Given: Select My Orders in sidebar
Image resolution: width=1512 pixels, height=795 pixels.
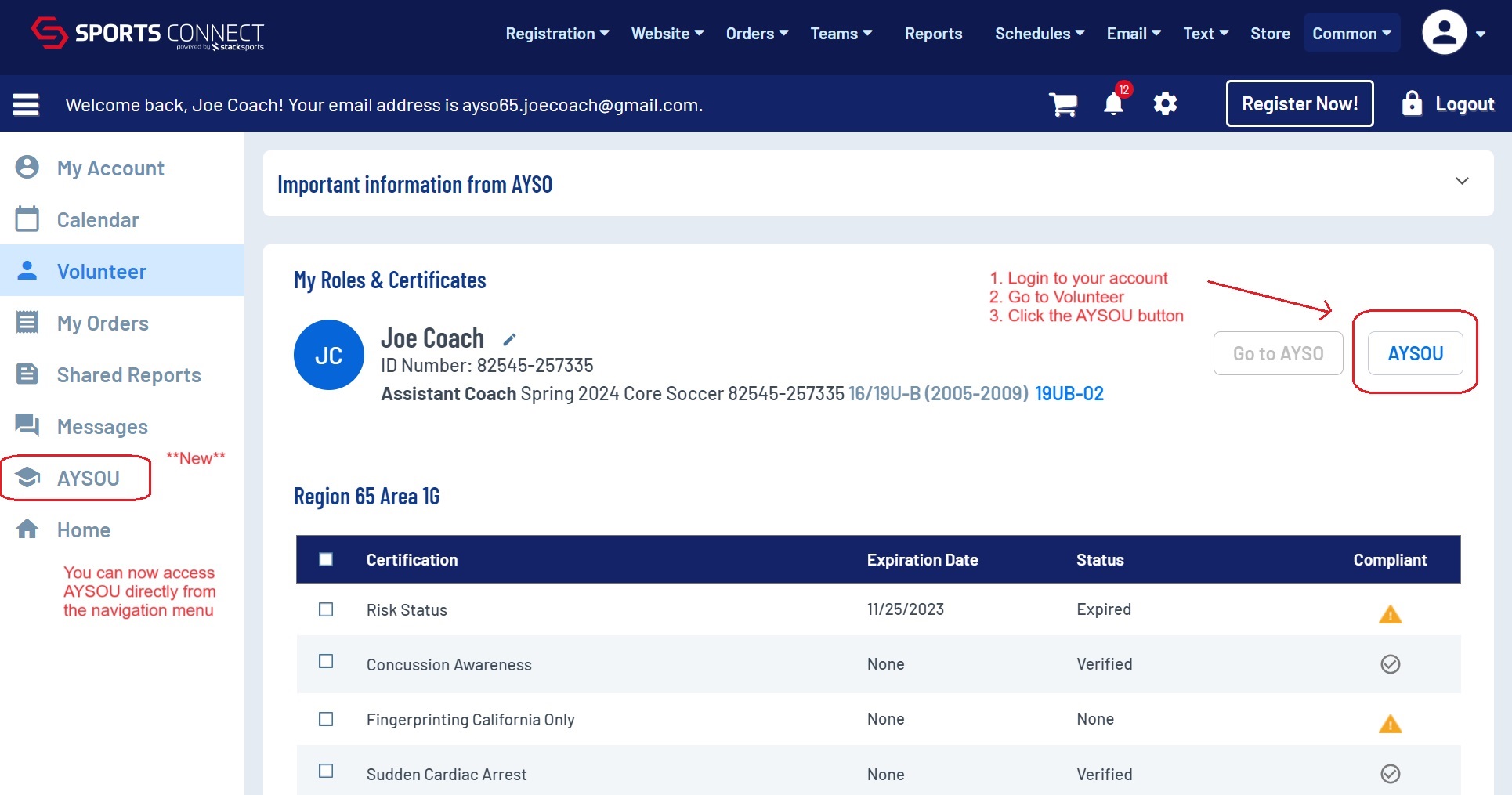Looking at the screenshot, I should pos(122,323).
